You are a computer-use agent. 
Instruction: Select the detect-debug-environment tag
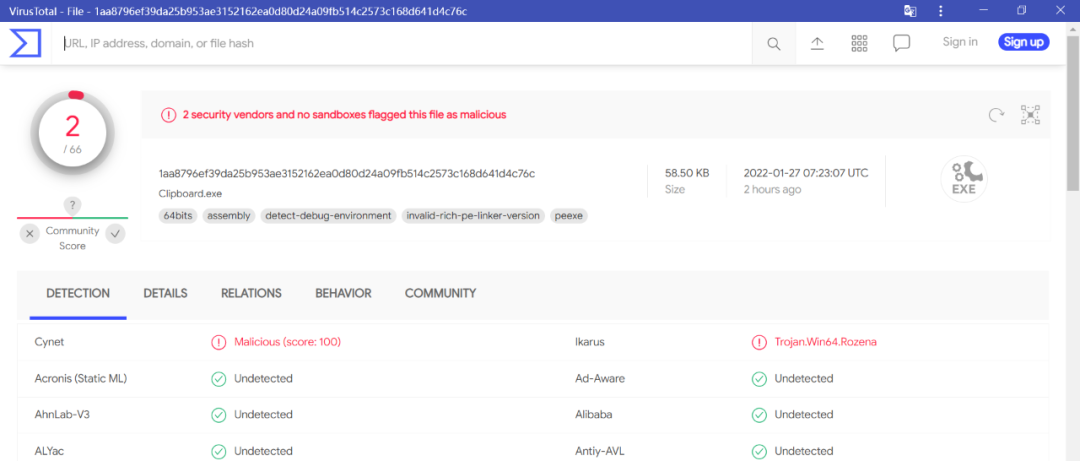click(329, 216)
